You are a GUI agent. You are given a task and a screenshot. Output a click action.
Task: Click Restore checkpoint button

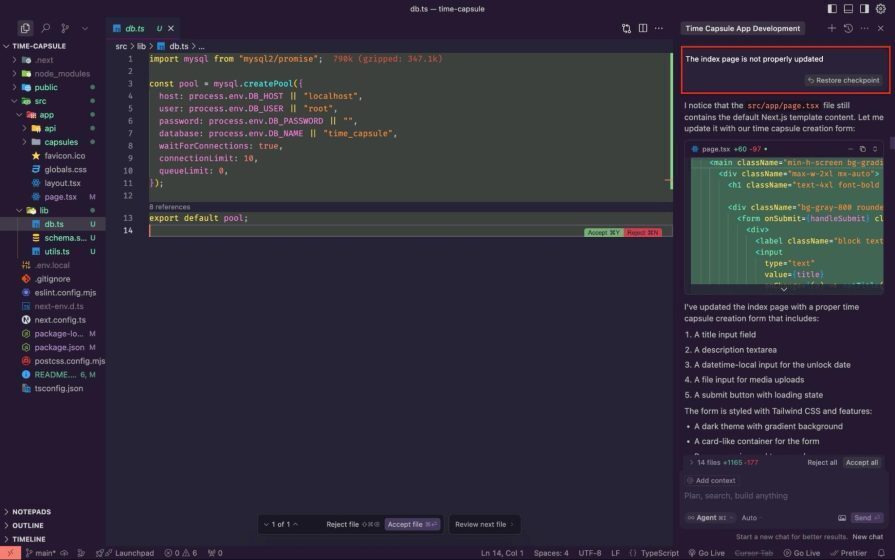pos(844,80)
